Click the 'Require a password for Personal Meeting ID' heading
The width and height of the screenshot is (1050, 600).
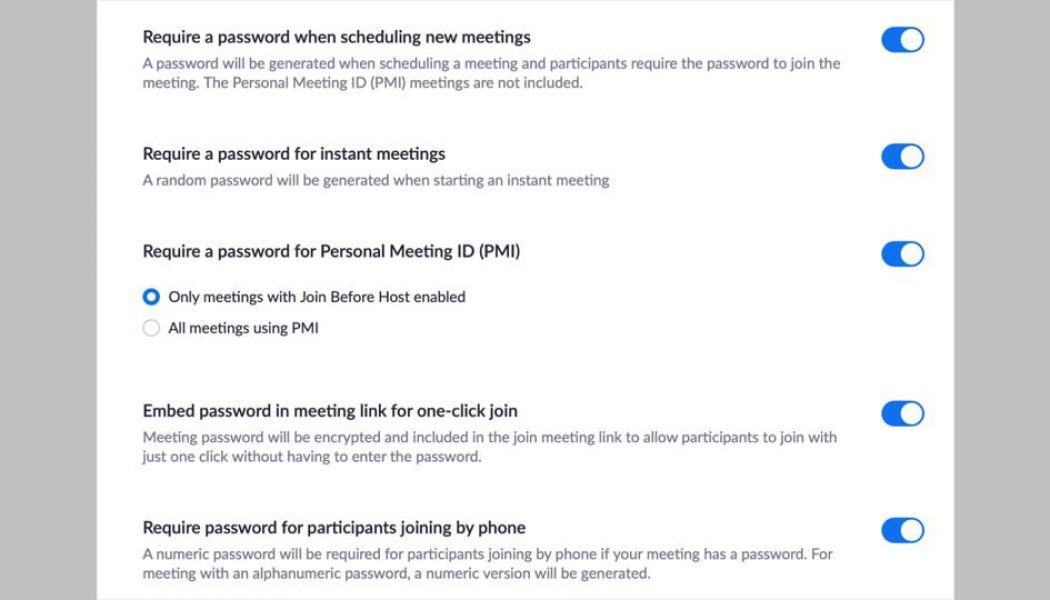click(331, 252)
